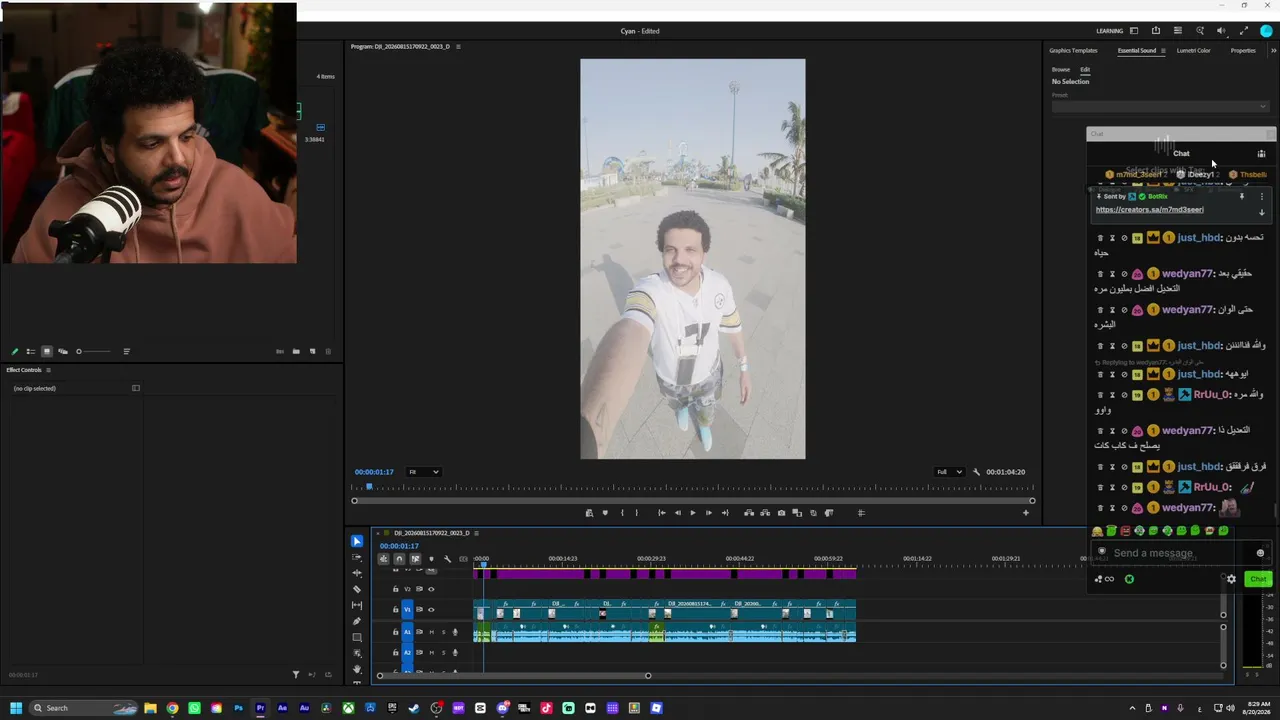Expand the panel tabs overflow chevron
This screenshot has height=720, width=1280.
click(x=1273, y=50)
